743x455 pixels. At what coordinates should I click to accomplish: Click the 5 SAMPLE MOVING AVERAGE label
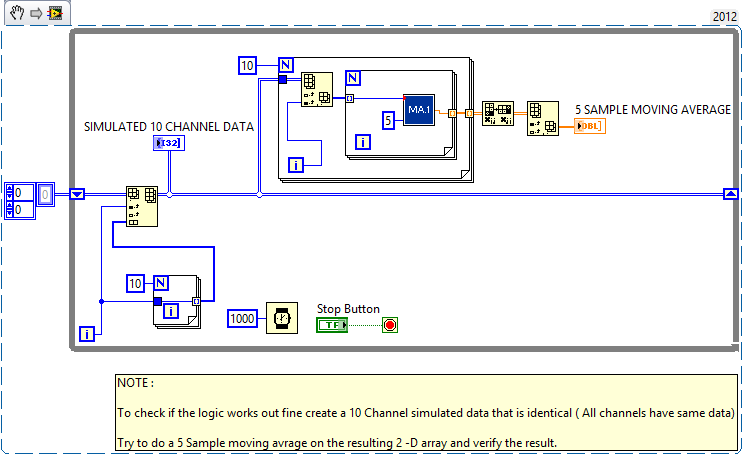[653, 109]
